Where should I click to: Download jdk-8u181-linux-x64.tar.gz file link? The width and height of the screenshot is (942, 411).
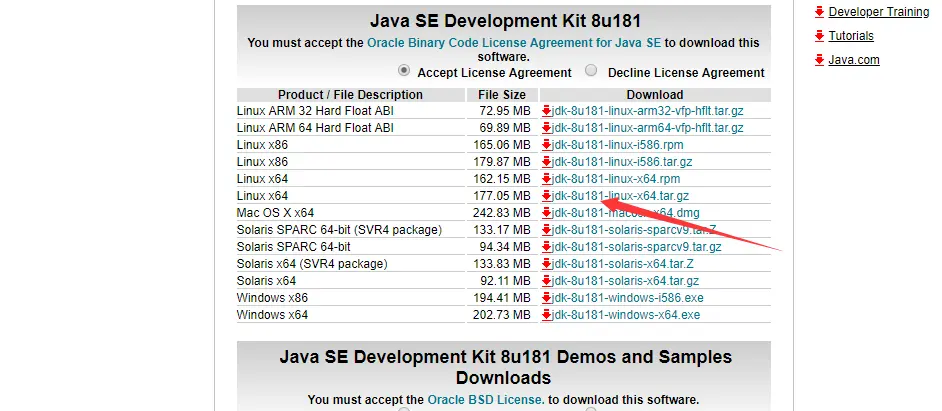click(620, 196)
